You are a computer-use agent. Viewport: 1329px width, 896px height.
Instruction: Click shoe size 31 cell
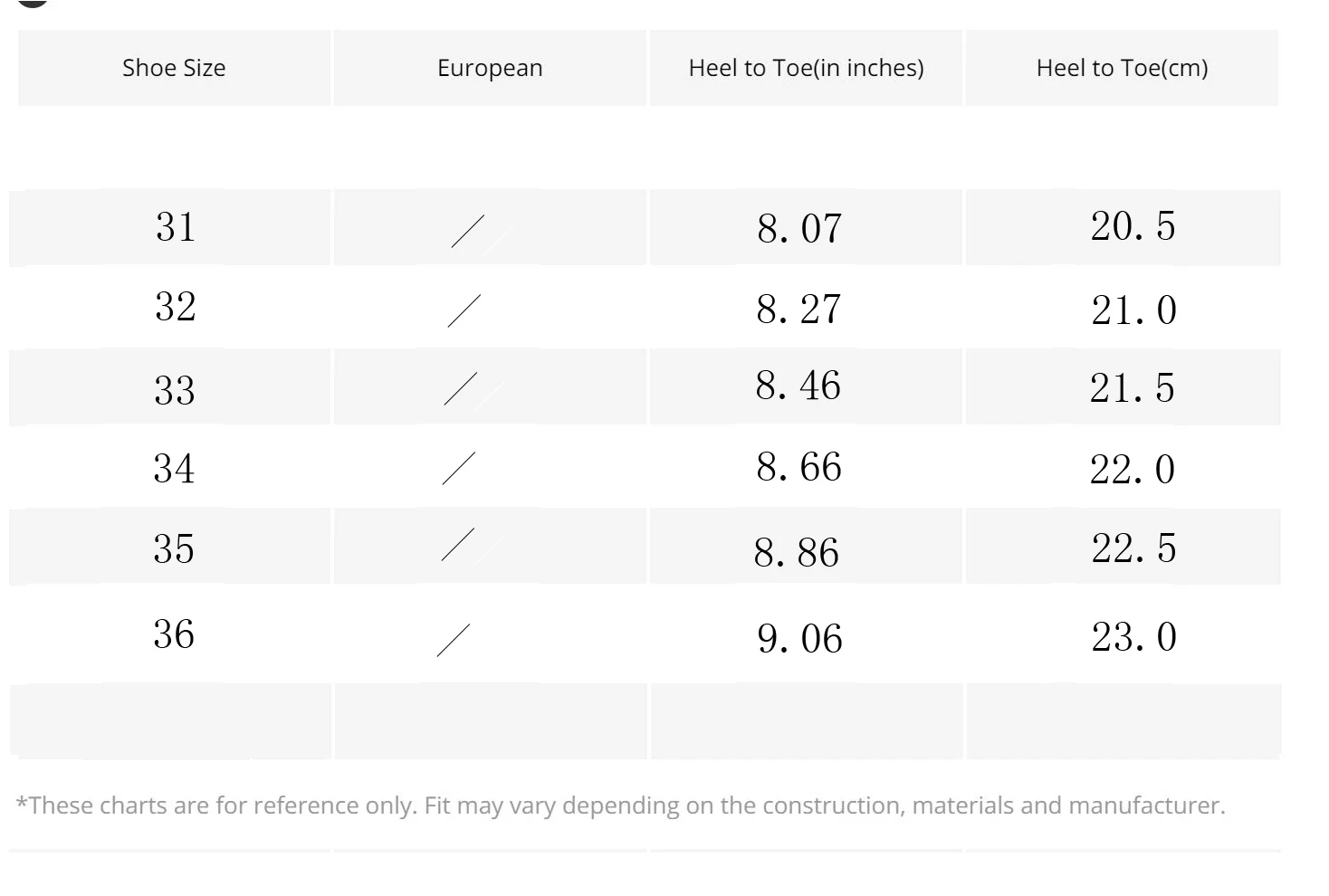click(175, 226)
